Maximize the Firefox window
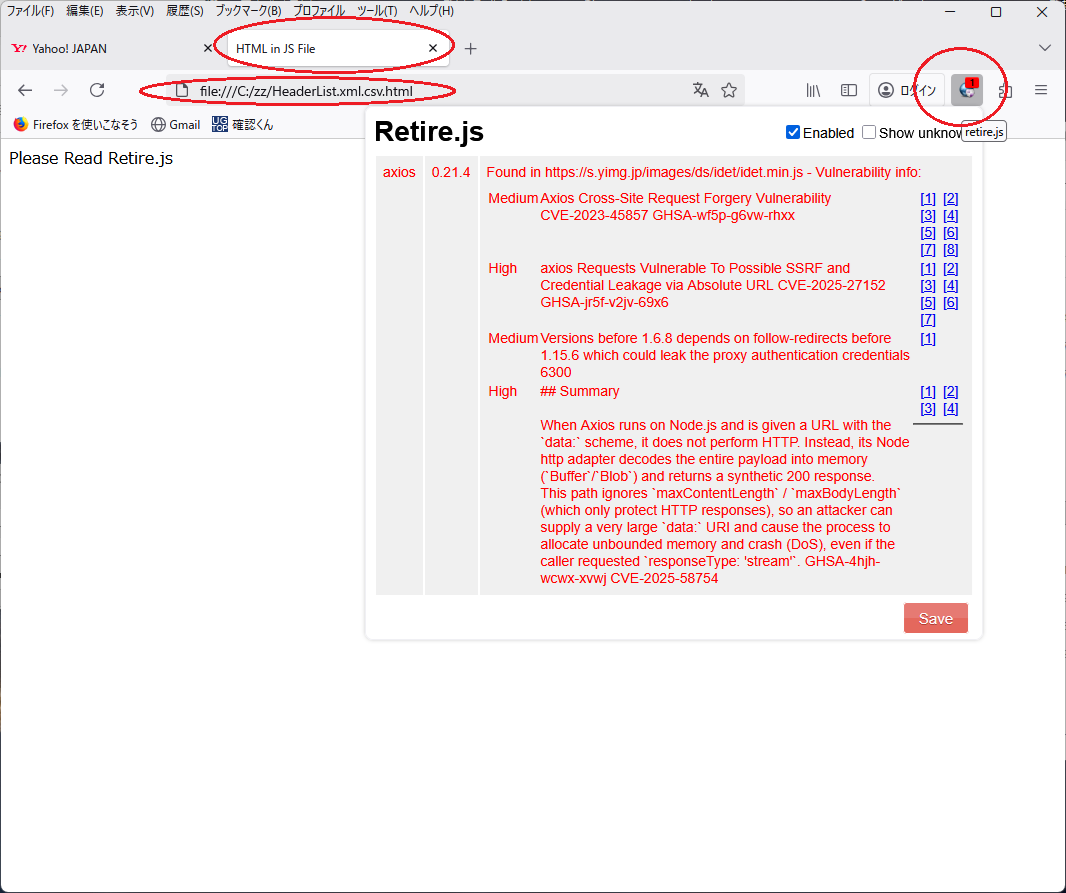This screenshot has height=893, width=1066. (x=996, y=12)
